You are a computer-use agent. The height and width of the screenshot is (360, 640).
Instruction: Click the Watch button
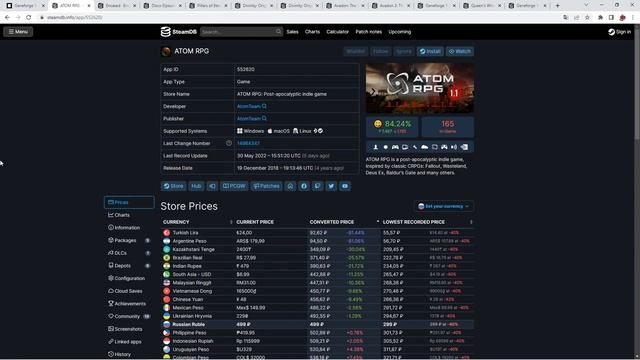460,51
